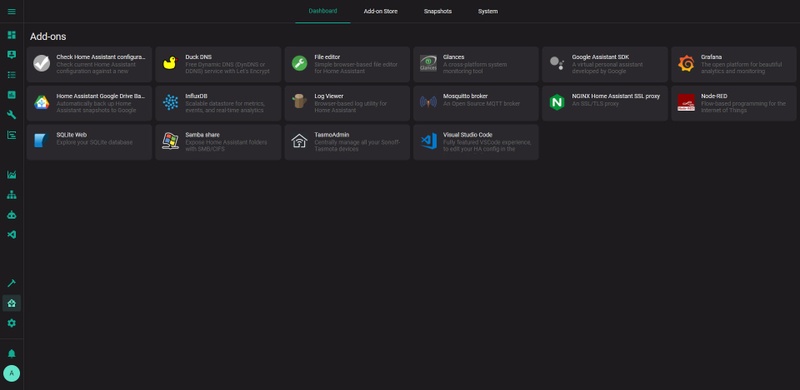Click the Visual Studio Code card icon
This screenshot has width=800, height=390.
click(x=429, y=141)
